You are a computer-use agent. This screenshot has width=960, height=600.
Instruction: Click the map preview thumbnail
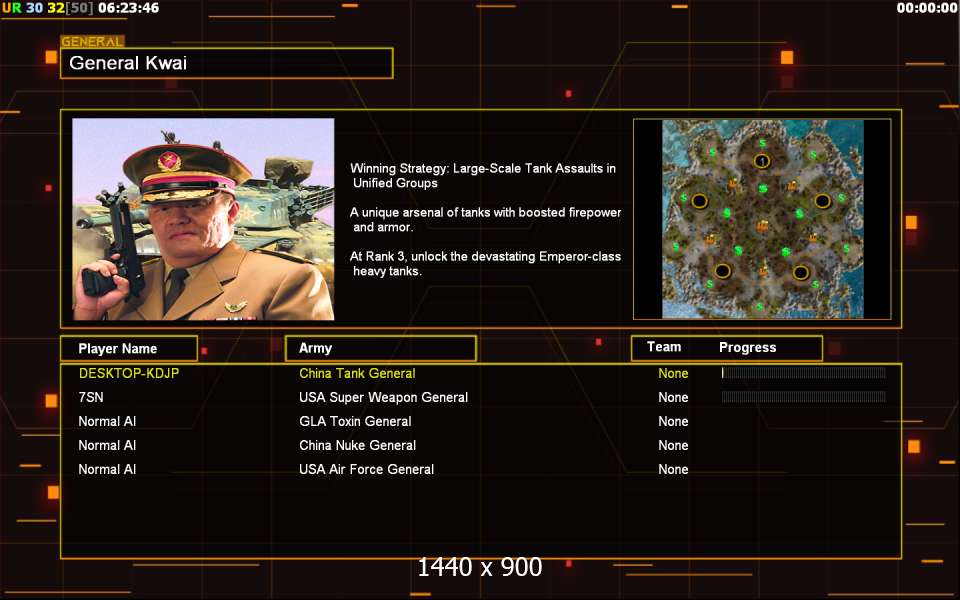point(762,219)
